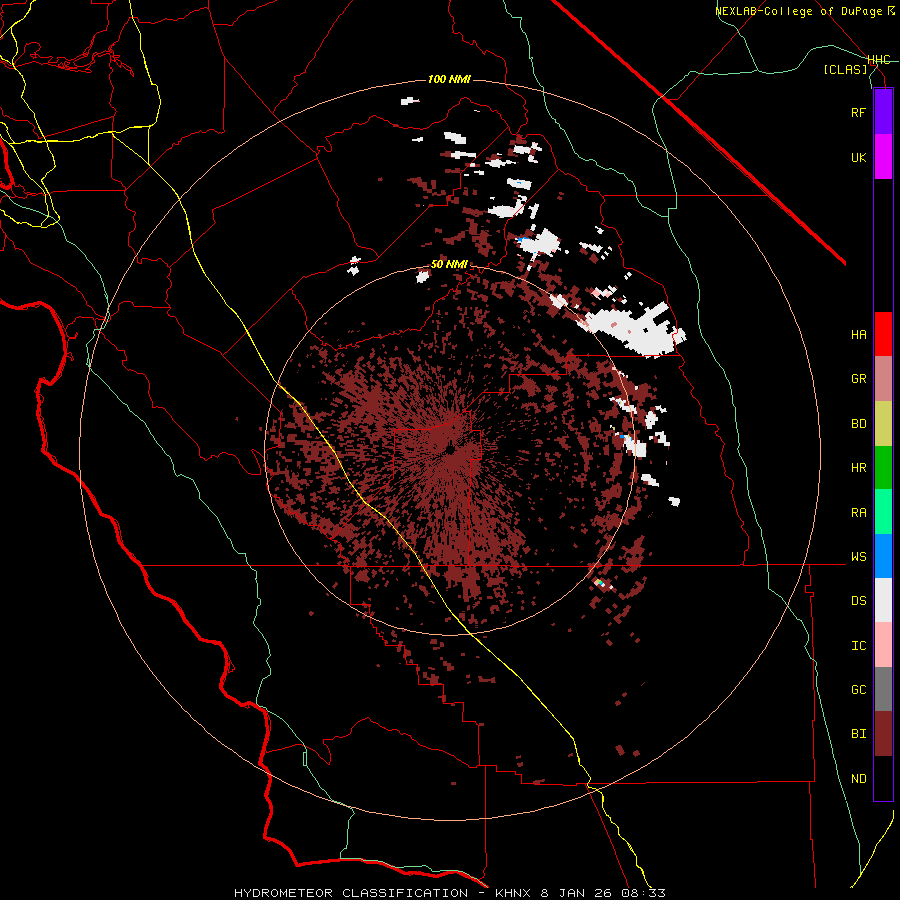The width and height of the screenshot is (900, 900).
Task: Click the RF legend label
Action: coord(859,112)
